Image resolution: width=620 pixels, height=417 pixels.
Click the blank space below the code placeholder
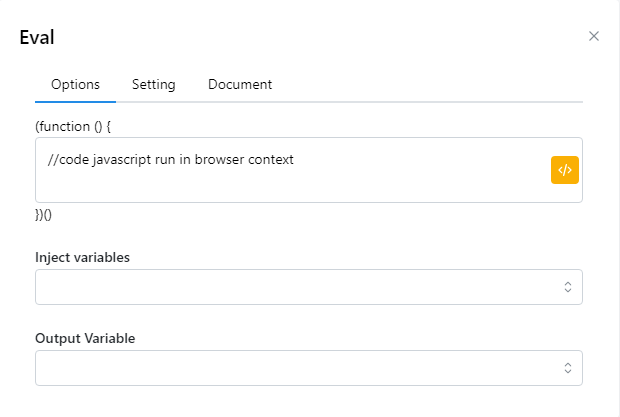pyautogui.click(x=250, y=188)
